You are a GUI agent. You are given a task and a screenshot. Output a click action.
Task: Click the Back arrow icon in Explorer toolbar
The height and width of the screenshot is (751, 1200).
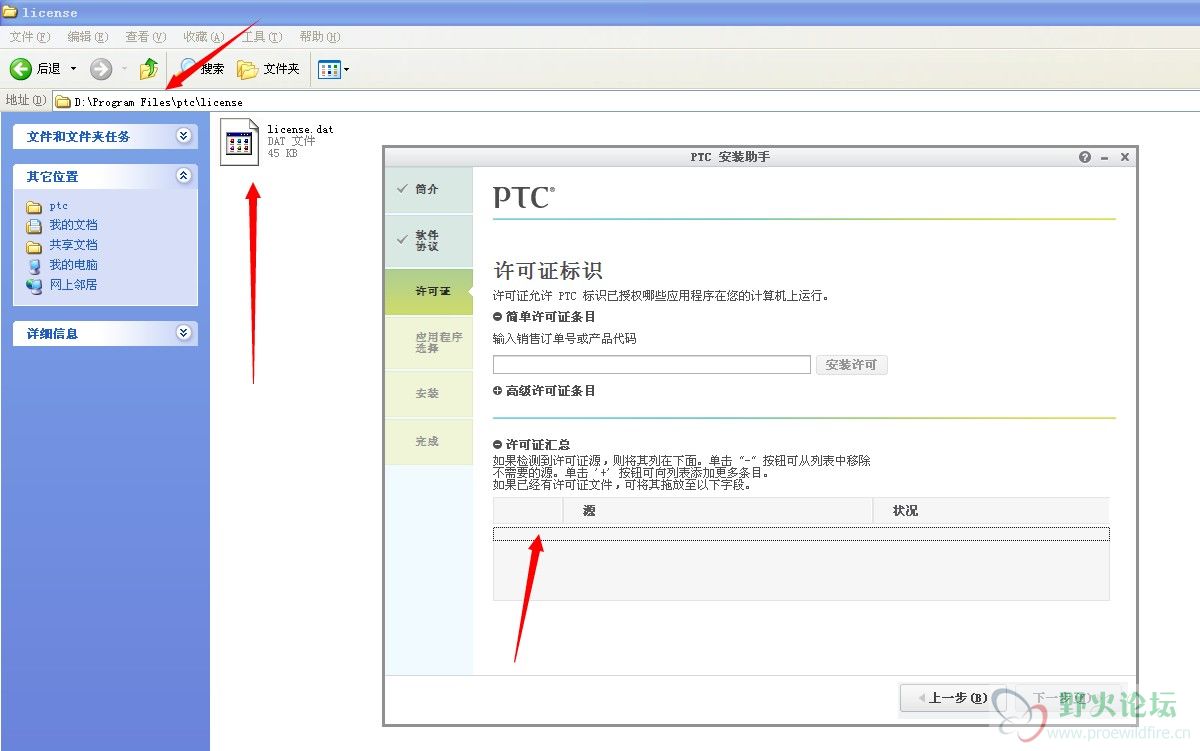tap(21, 69)
